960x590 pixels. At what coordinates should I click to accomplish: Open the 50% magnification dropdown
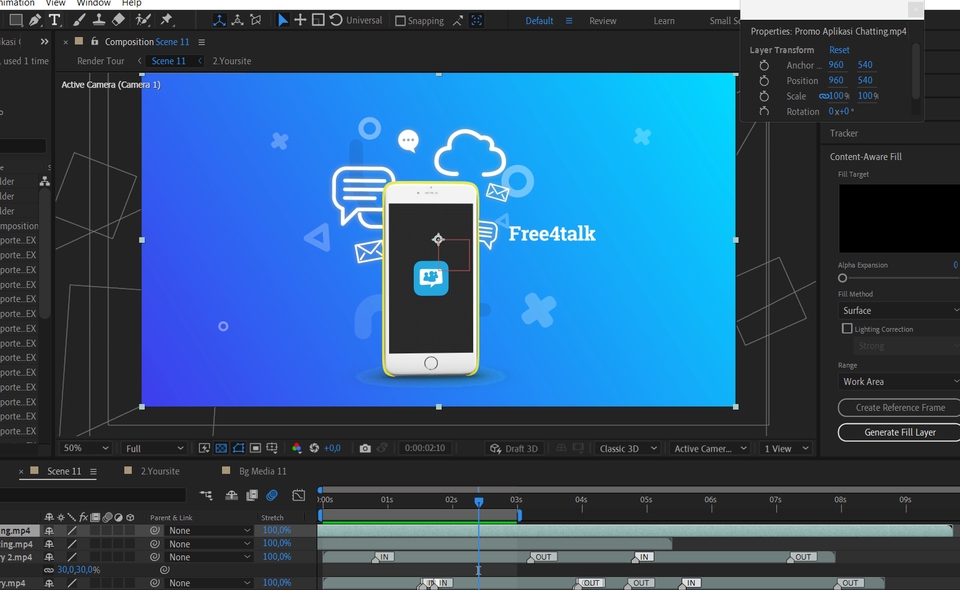point(85,448)
